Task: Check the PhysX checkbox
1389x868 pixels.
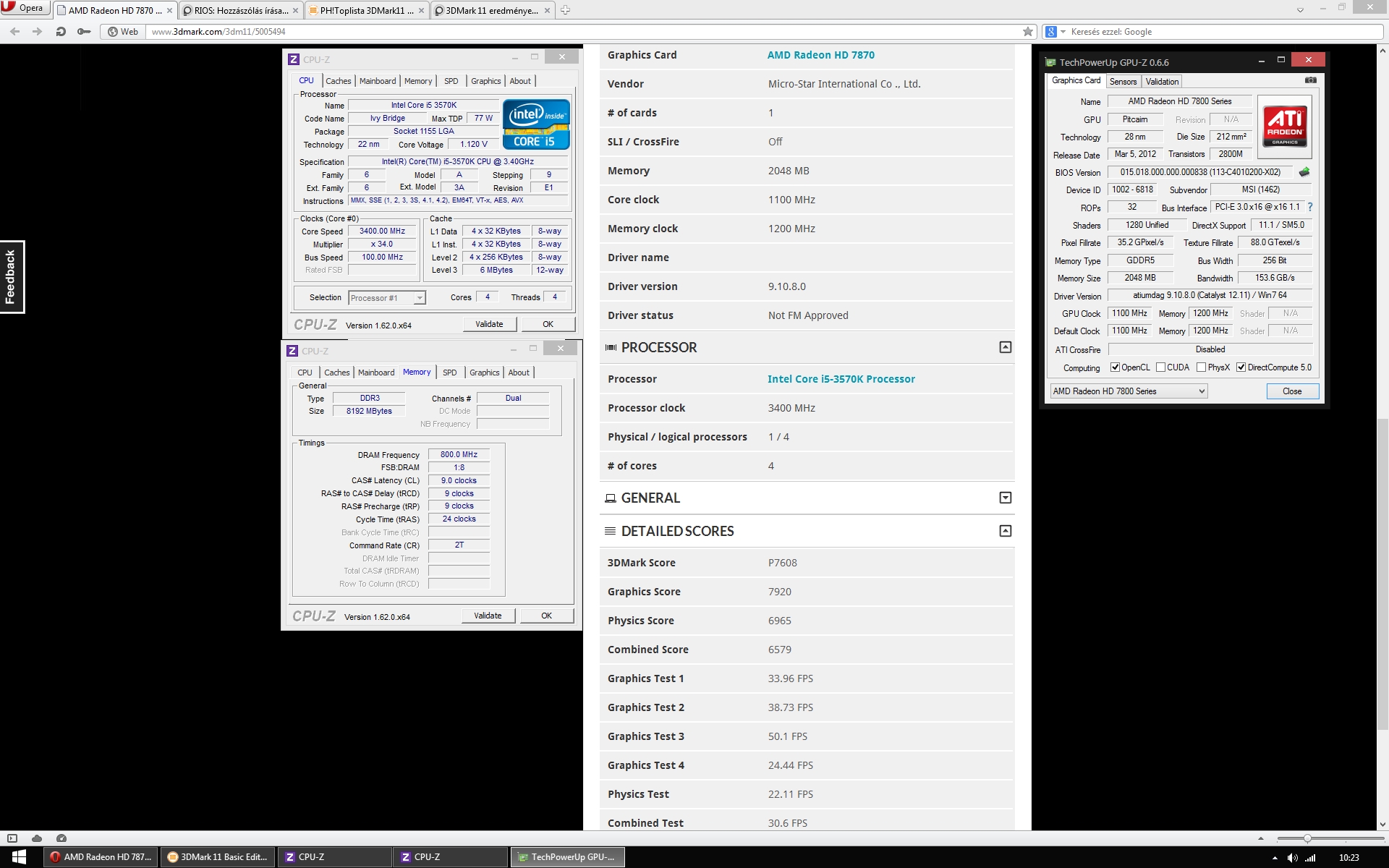Action: (x=1201, y=367)
